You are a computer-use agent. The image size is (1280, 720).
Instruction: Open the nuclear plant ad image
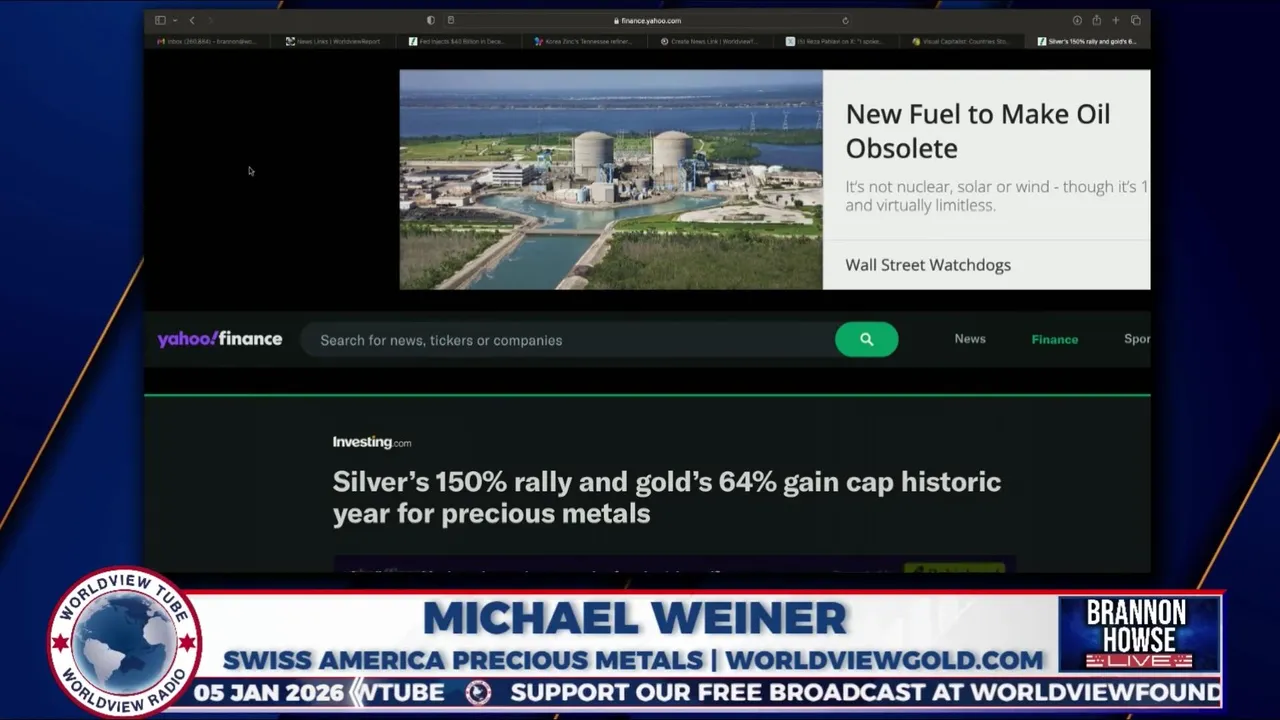[x=611, y=180]
